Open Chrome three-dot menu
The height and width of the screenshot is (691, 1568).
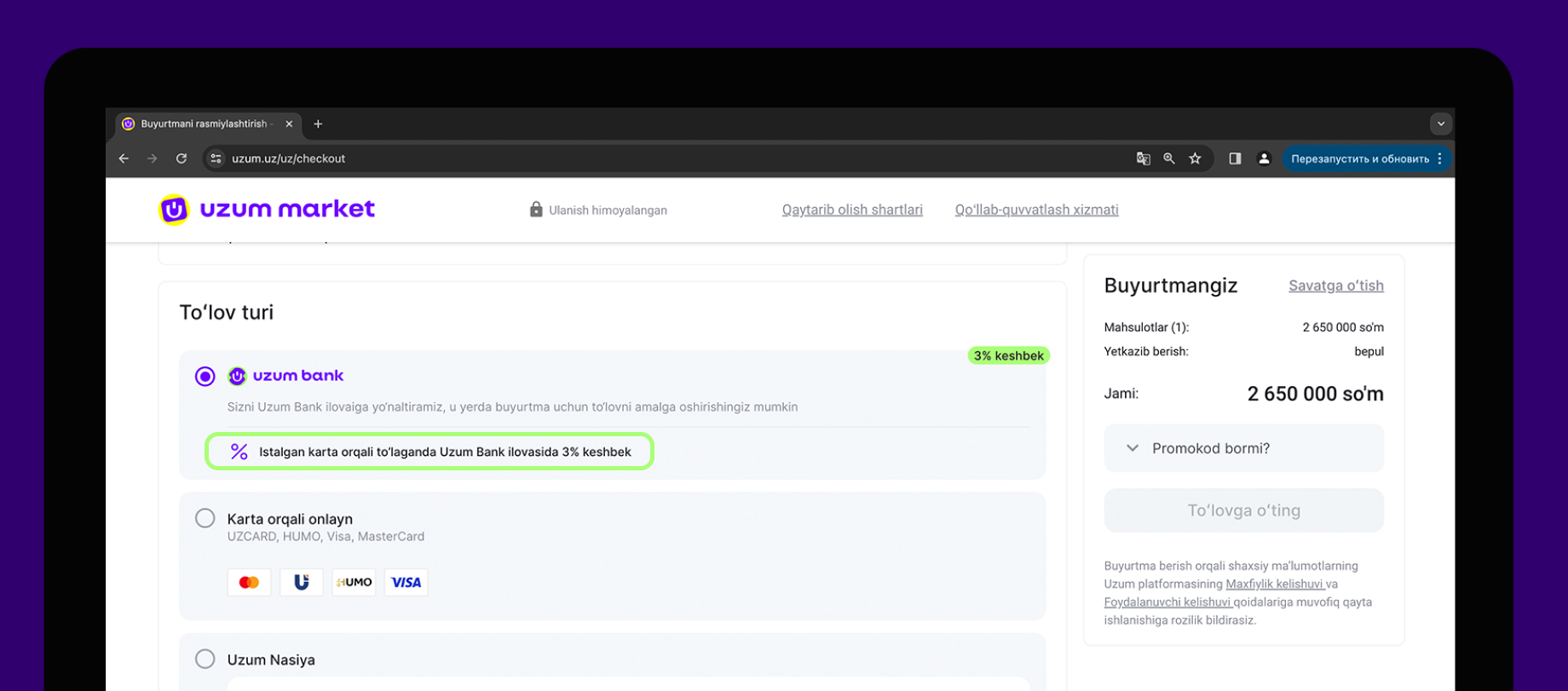click(x=1439, y=158)
